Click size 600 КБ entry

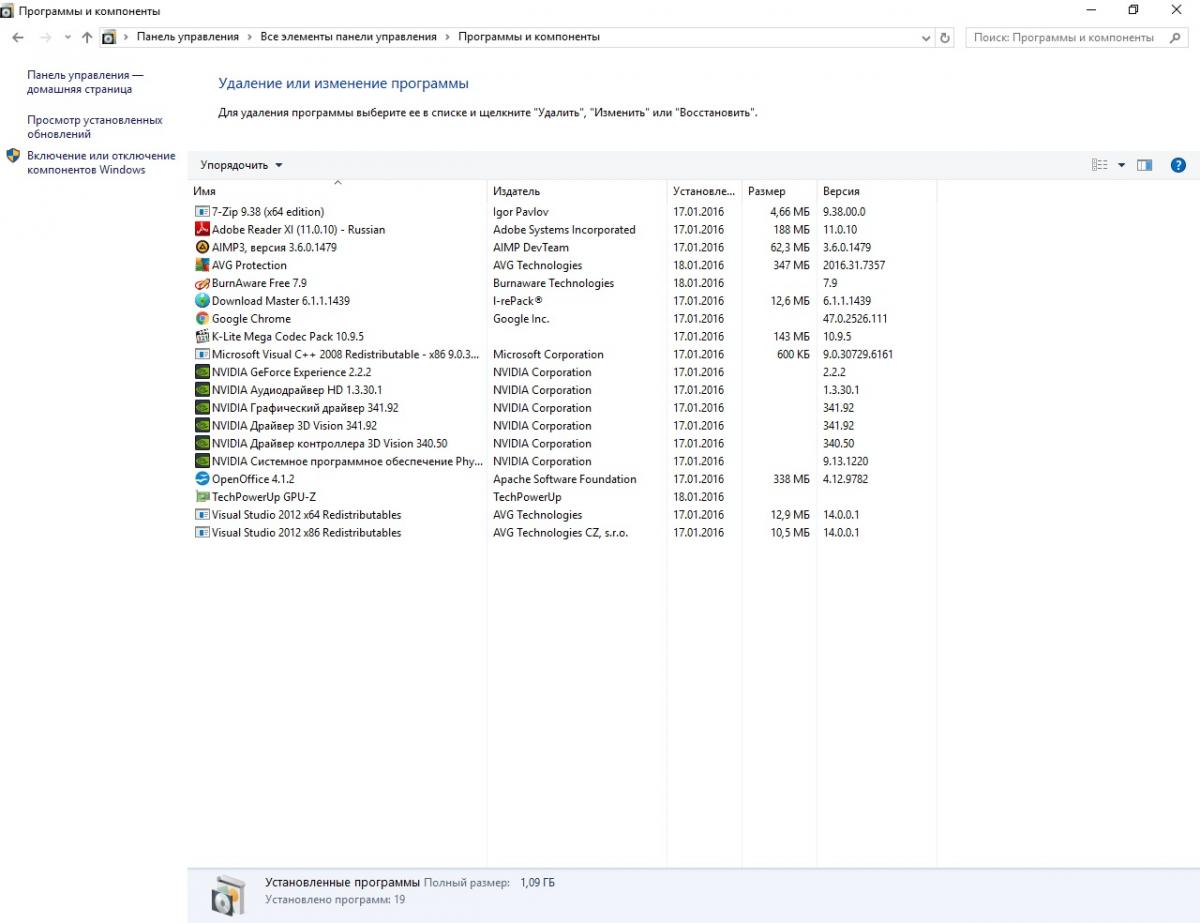[x=794, y=354]
